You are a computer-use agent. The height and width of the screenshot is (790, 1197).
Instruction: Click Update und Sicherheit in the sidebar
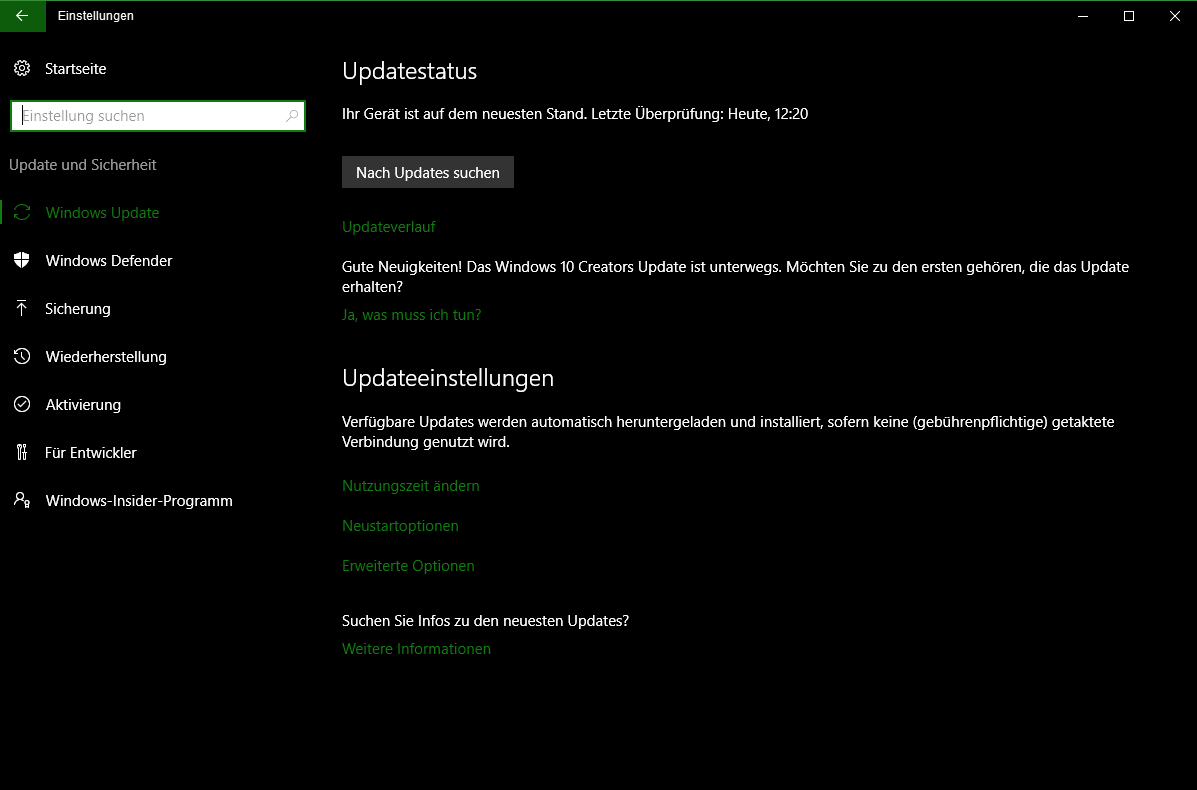84,164
